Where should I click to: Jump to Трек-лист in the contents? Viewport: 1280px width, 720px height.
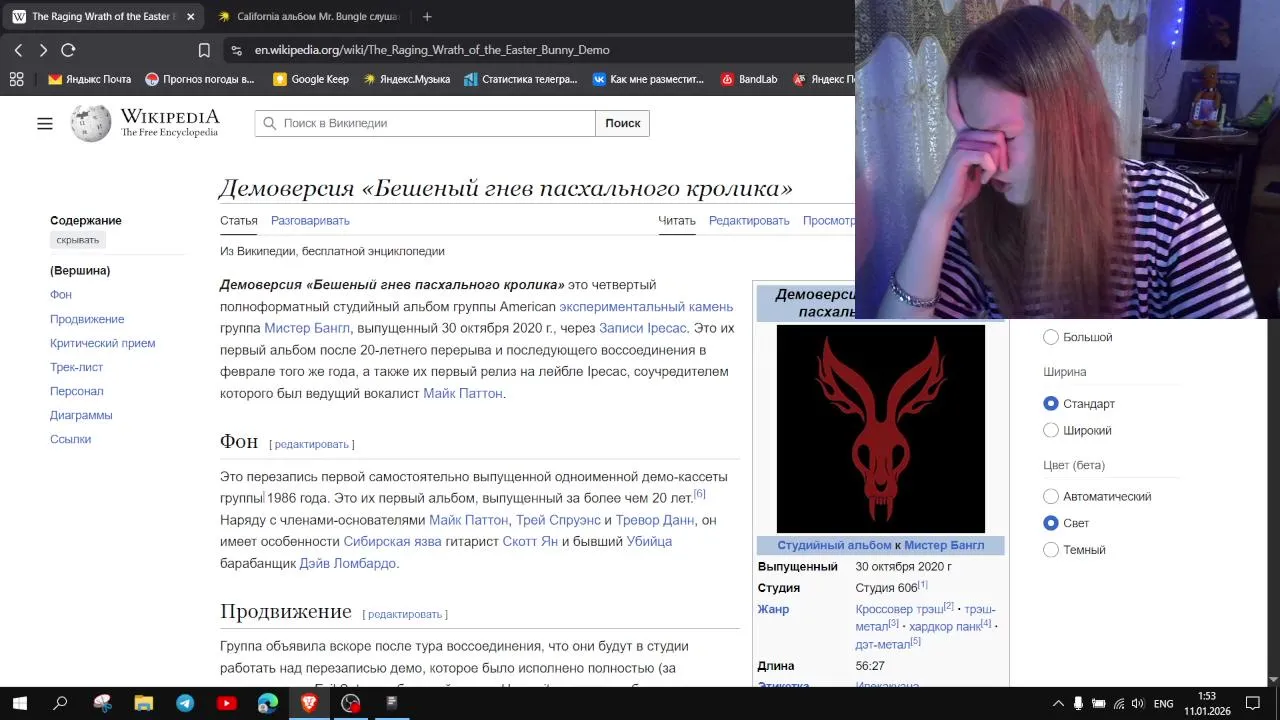77,367
